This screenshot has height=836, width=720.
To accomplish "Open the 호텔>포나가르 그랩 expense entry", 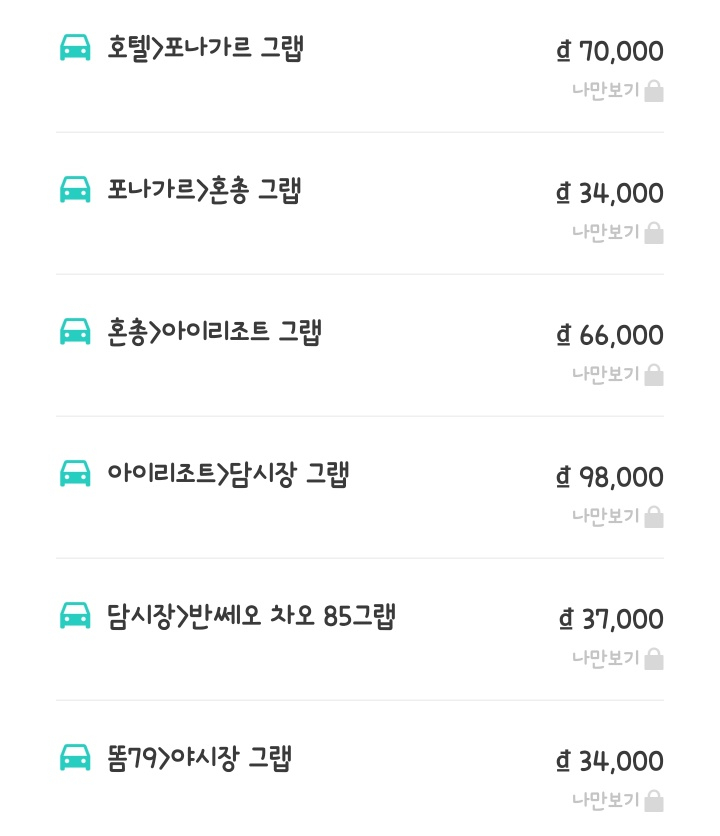I will pyautogui.click(x=205, y=48).
